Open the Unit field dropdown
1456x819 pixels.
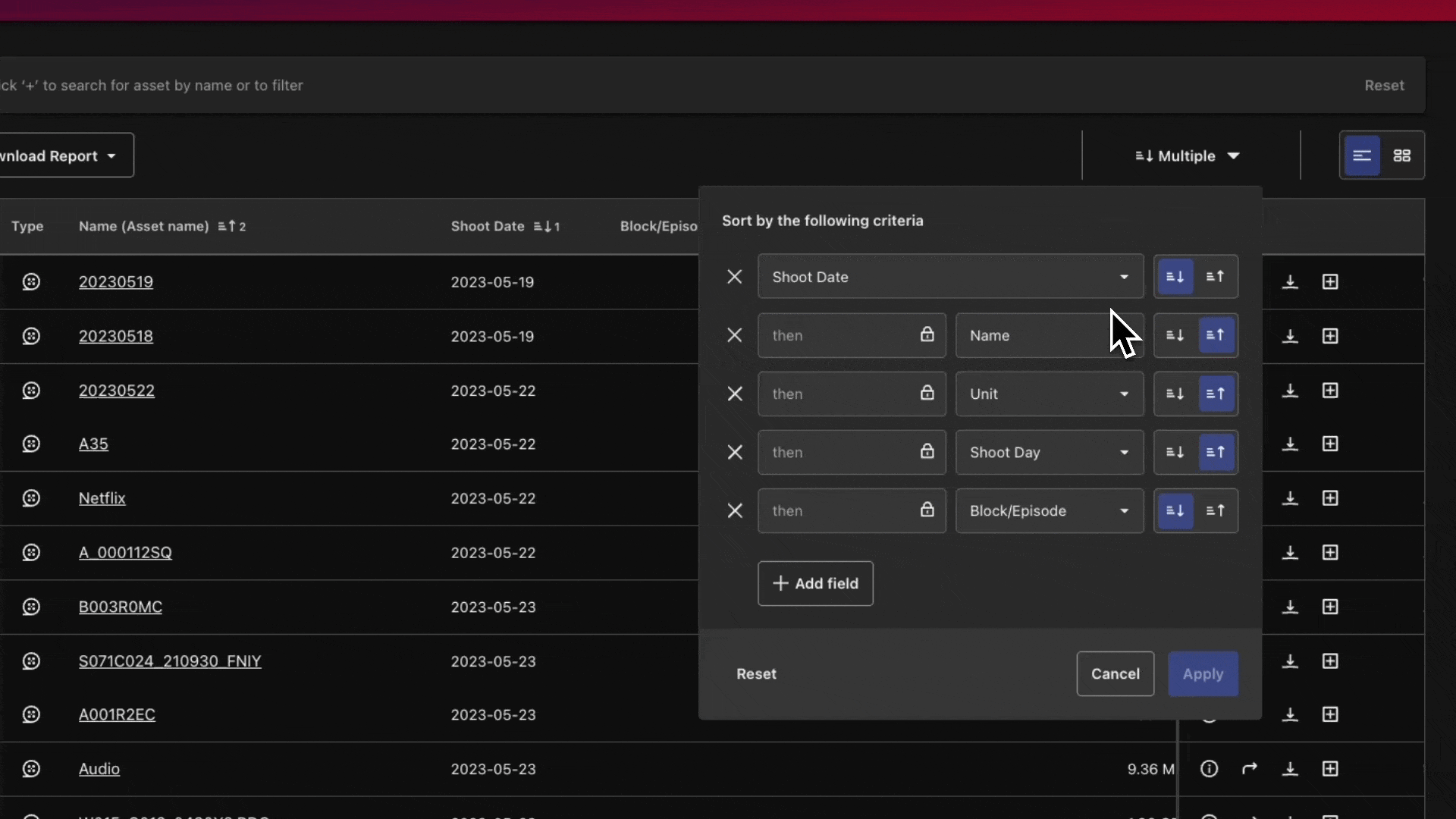pyautogui.click(x=1050, y=394)
